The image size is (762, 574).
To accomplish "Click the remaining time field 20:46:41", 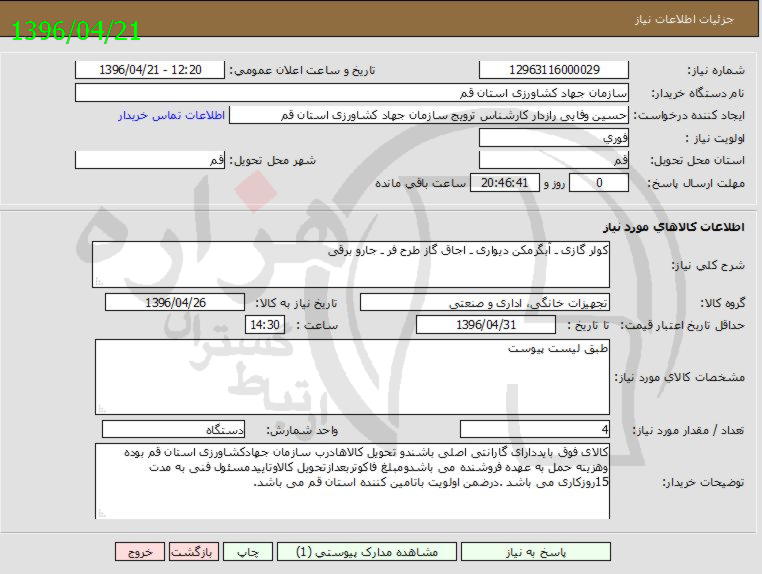I will (x=504, y=183).
